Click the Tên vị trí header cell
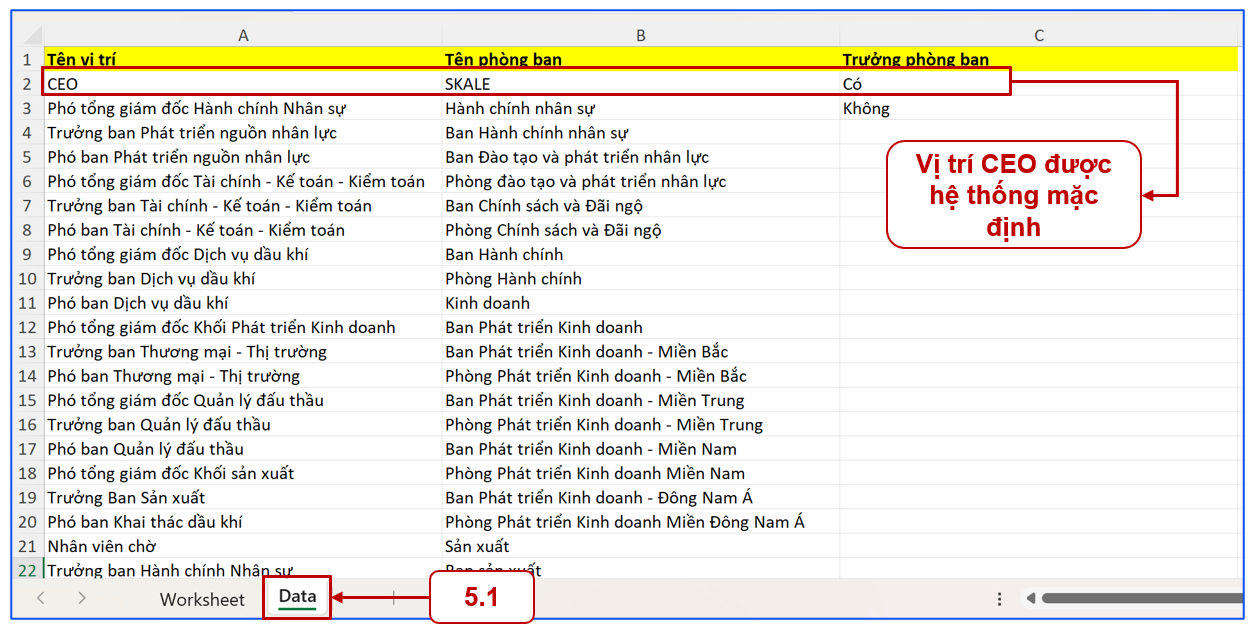The width and height of the screenshot is (1252, 627). click(x=243, y=60)
